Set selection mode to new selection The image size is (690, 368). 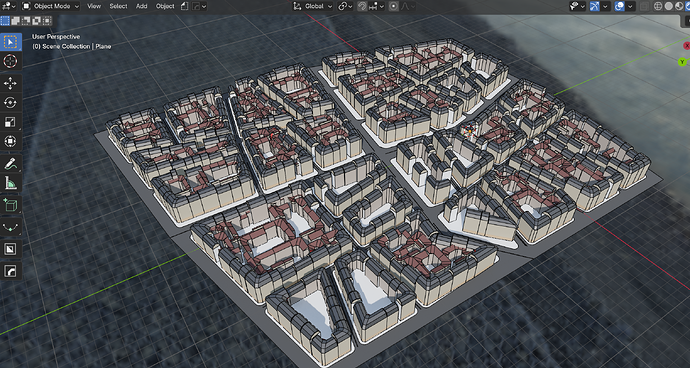point(5,20)
